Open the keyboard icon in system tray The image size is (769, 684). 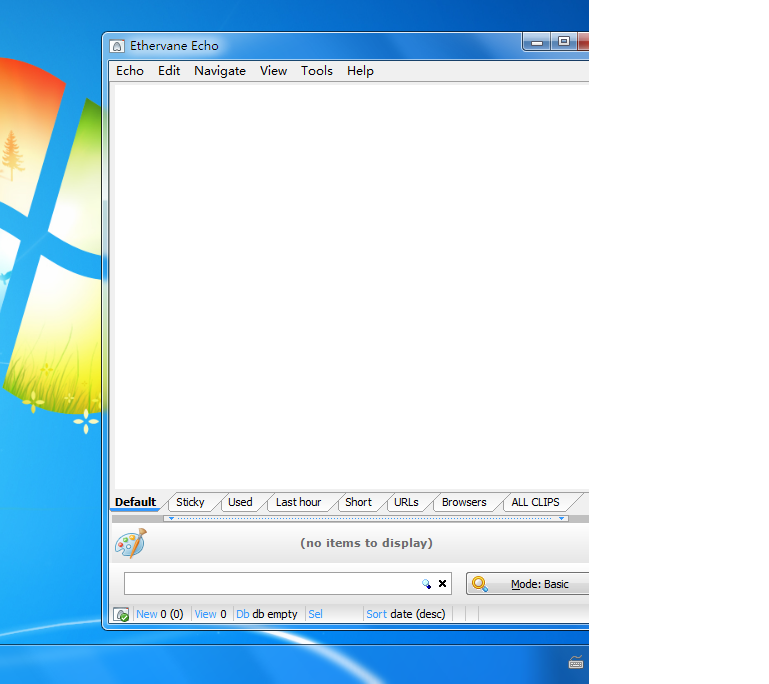coord(576,662)
